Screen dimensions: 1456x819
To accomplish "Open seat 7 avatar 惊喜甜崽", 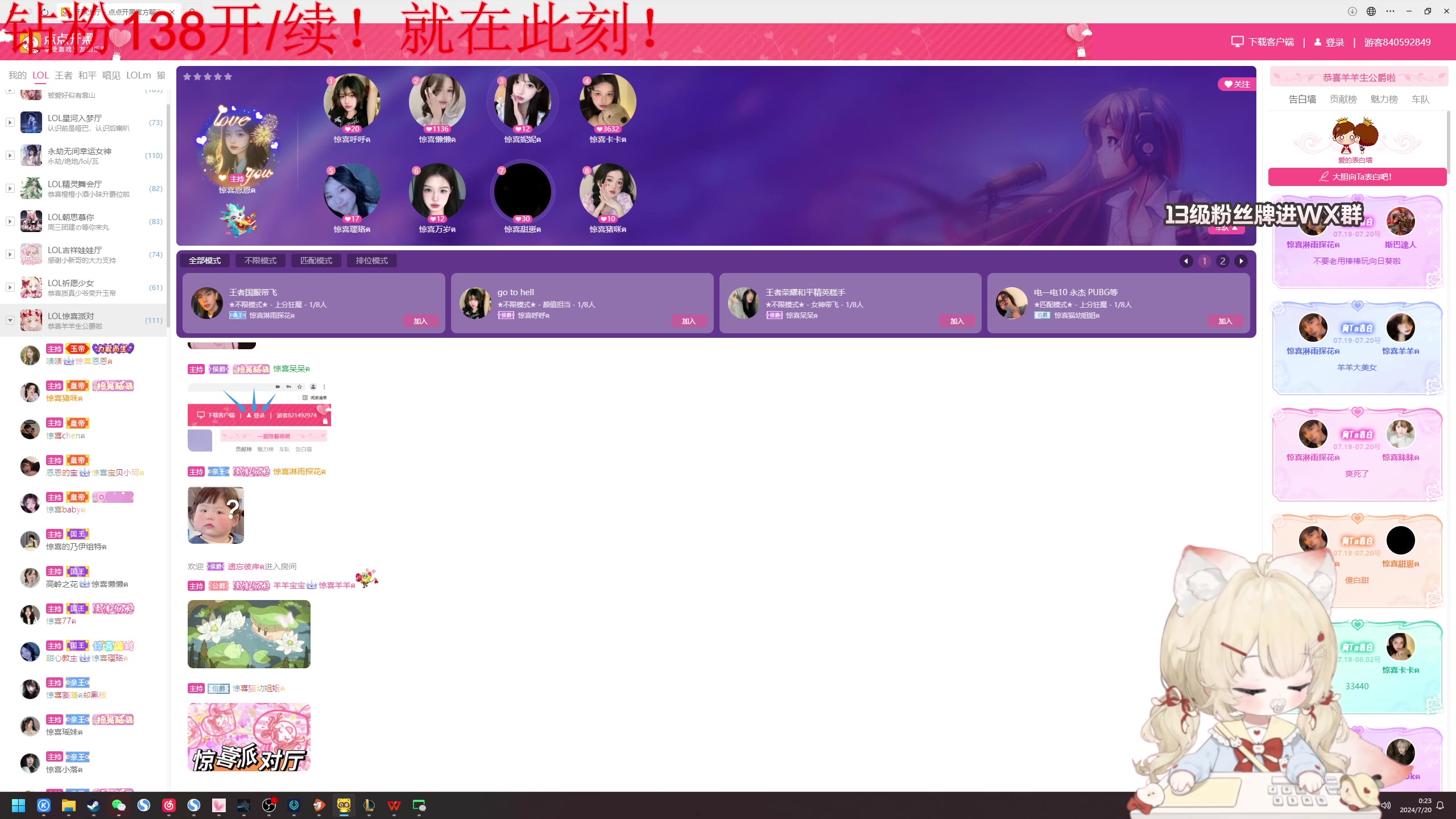I will pos(523,192).
